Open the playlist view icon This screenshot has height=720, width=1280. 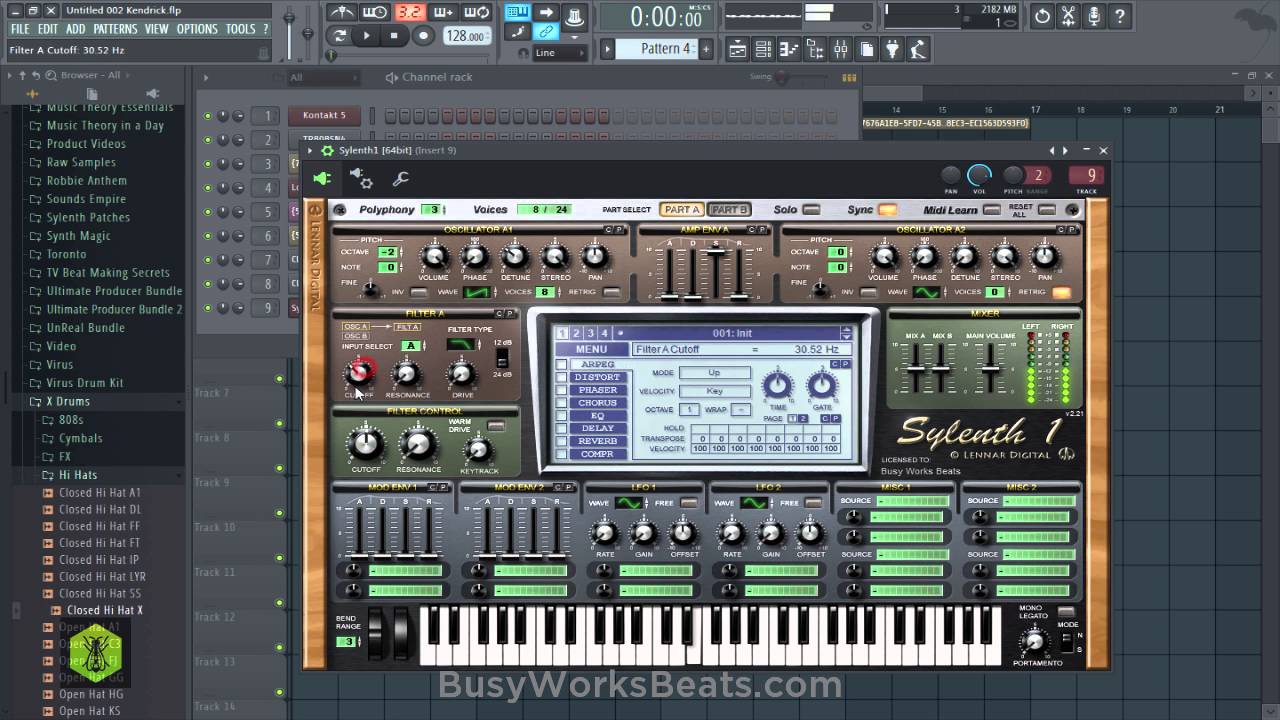click(738, 49)
